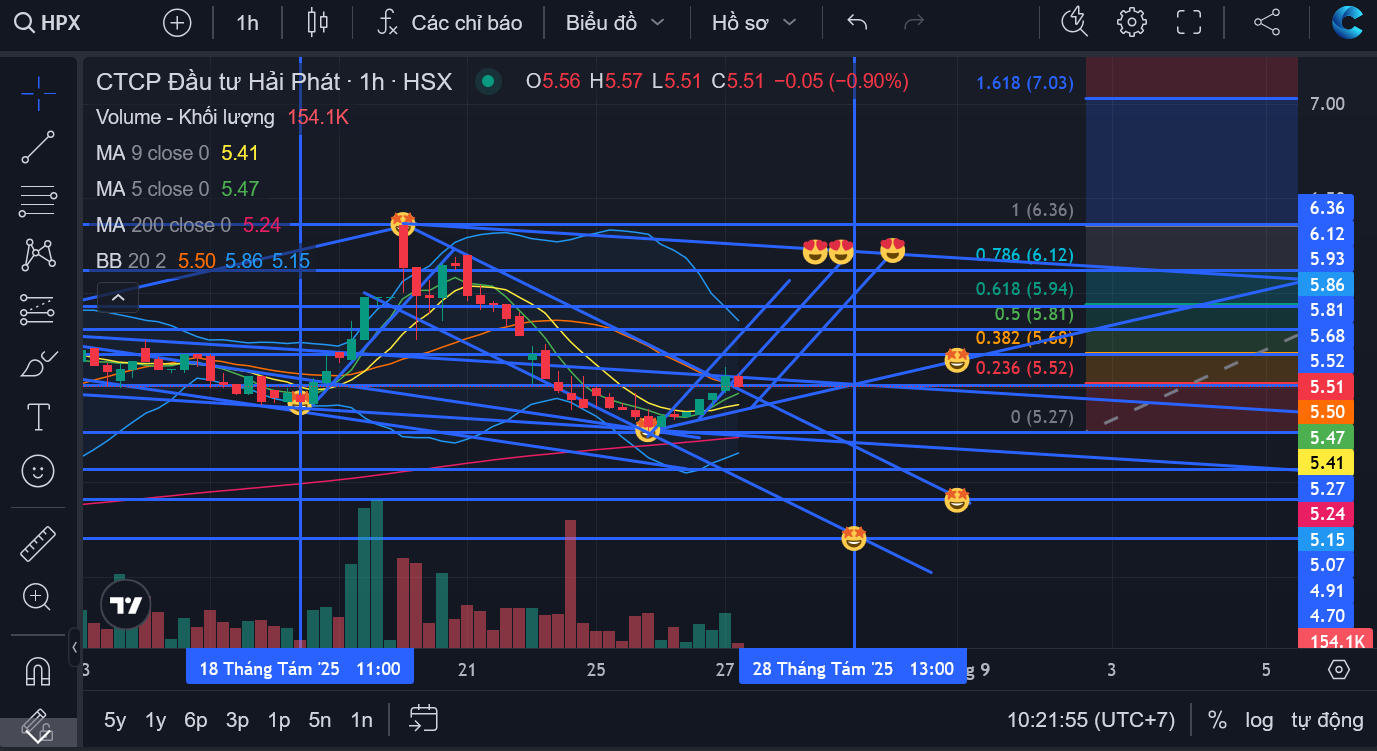1377x751 pixels.
Task: Open quick search lightning icon
Action: pos(1075,22)
